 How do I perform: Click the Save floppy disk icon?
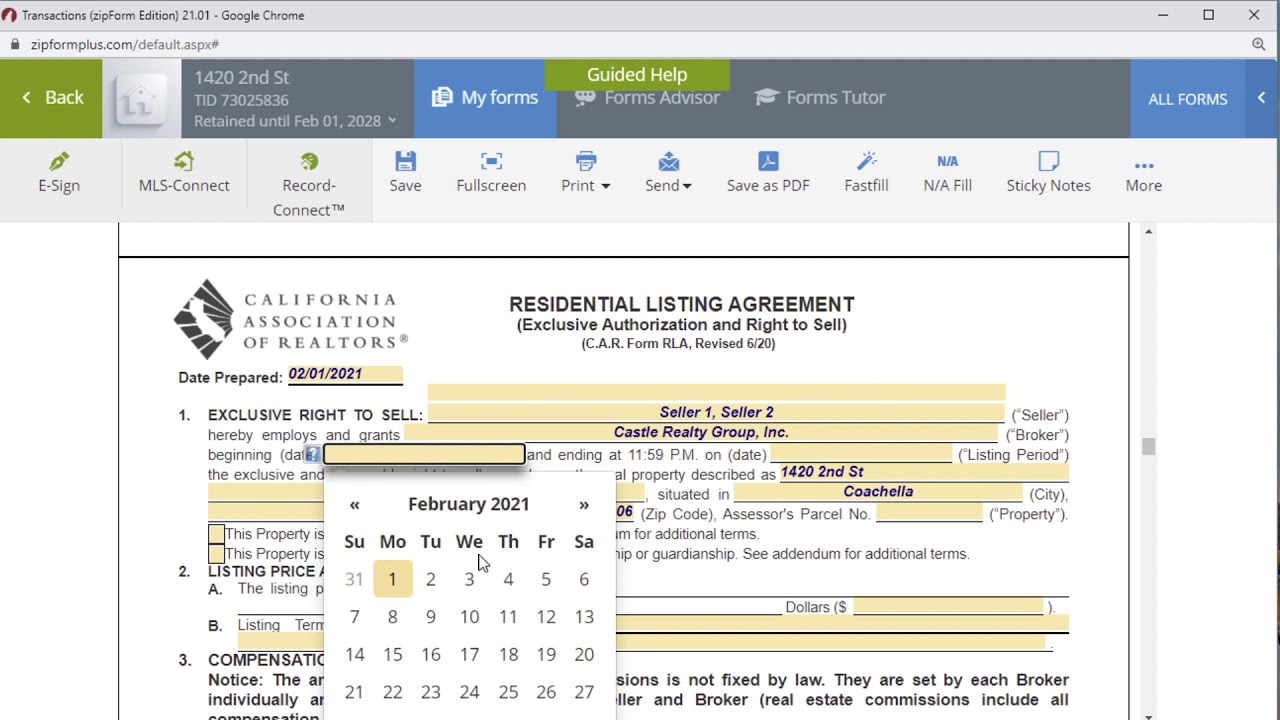tap(405, 161)
